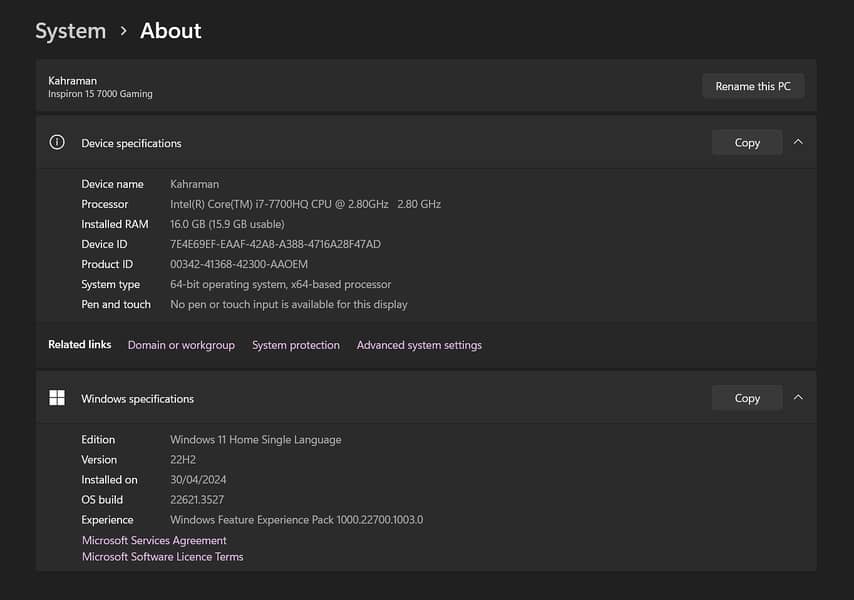Go back to System in the breadcrumb

click(x=70, y=31)
